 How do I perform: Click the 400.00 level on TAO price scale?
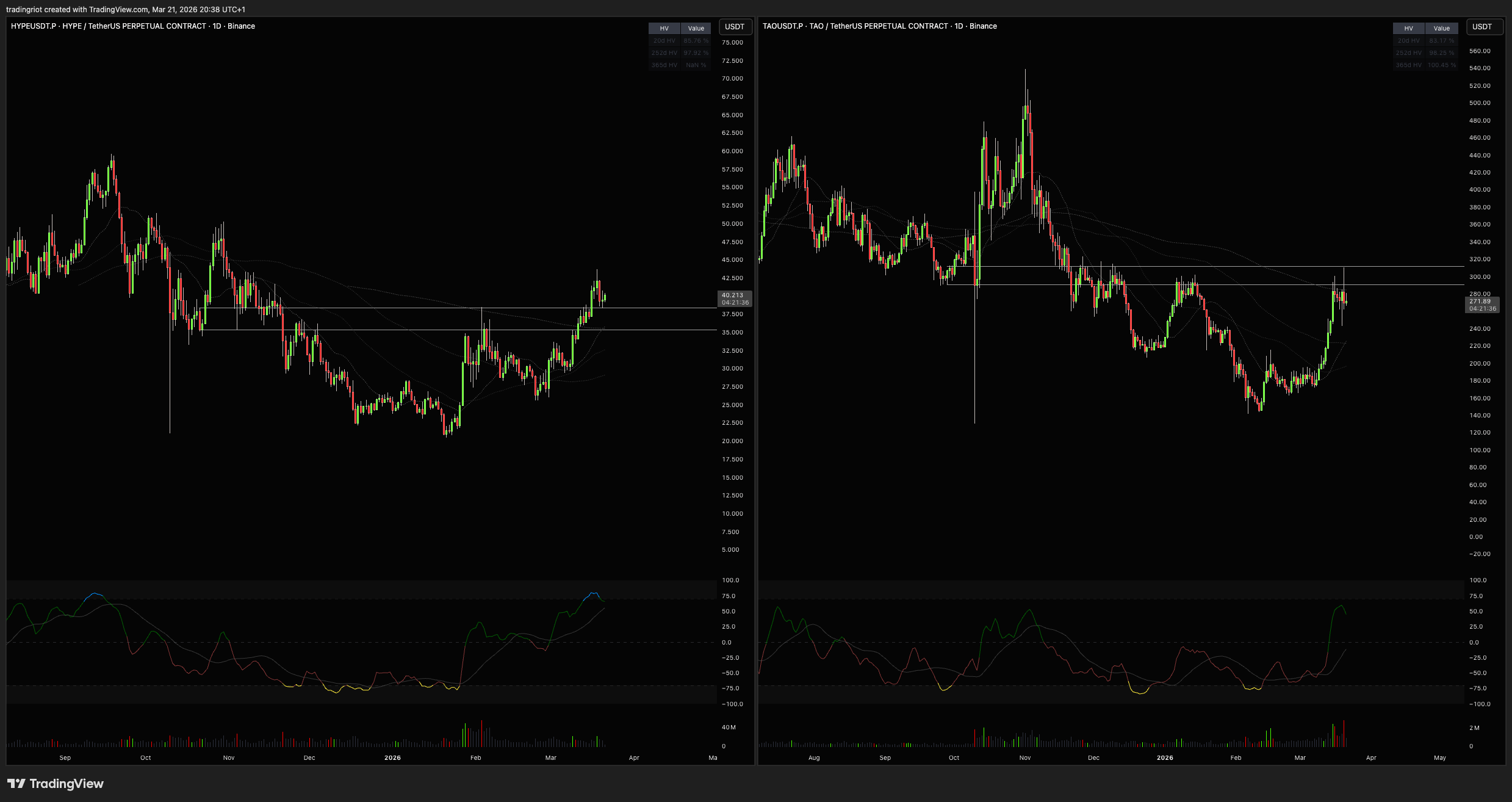click(1480, 190)
